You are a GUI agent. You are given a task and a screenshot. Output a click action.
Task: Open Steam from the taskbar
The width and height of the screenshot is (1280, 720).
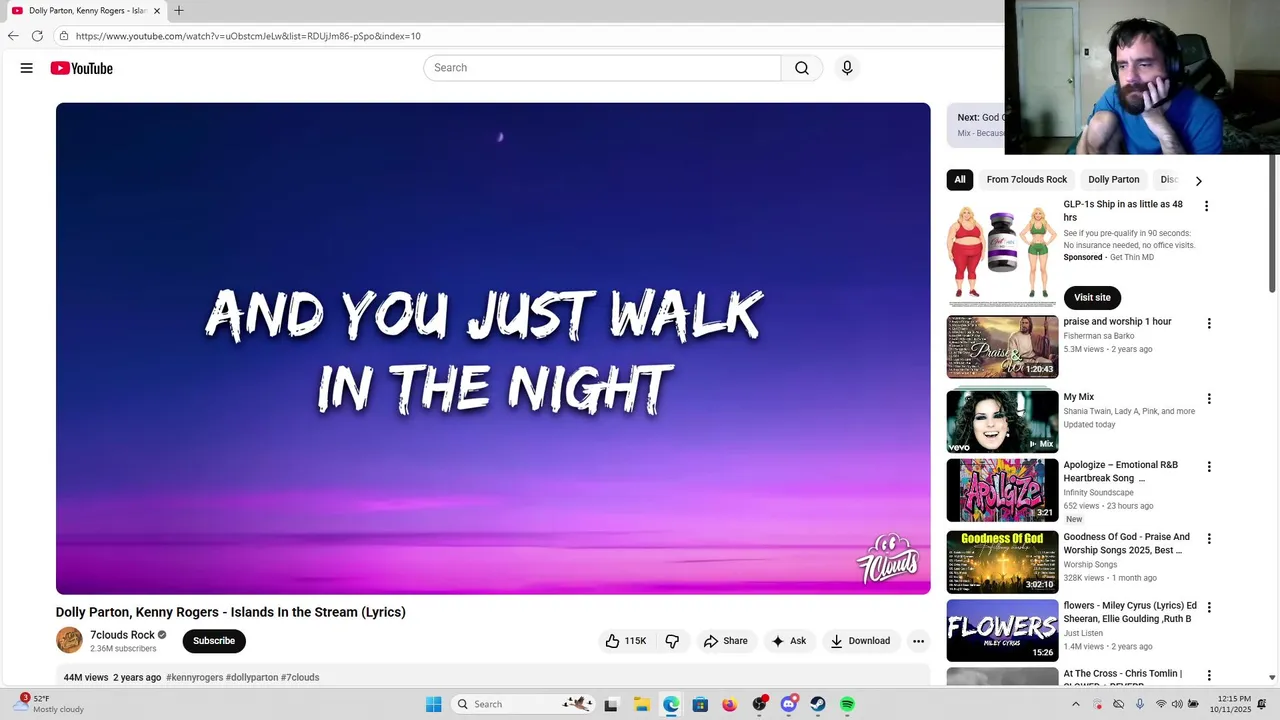tap(818, 704)
